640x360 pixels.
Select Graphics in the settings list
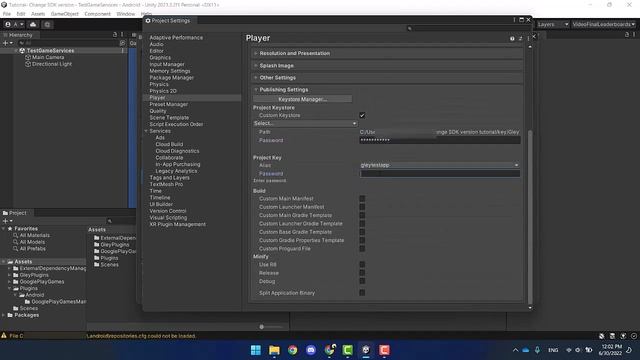tap(160, 58)
